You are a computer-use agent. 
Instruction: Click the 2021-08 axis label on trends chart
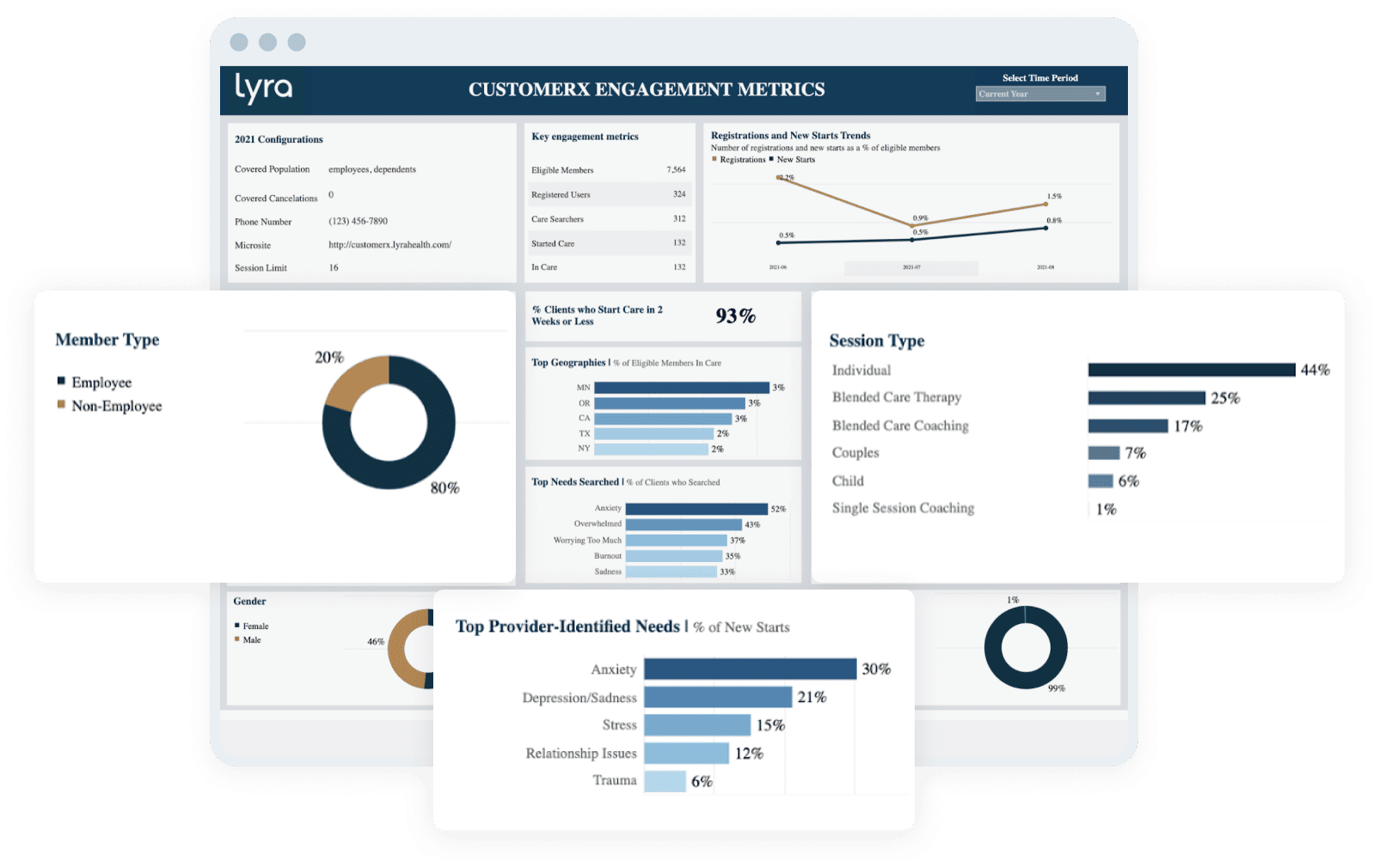[x=1045, y=267]
